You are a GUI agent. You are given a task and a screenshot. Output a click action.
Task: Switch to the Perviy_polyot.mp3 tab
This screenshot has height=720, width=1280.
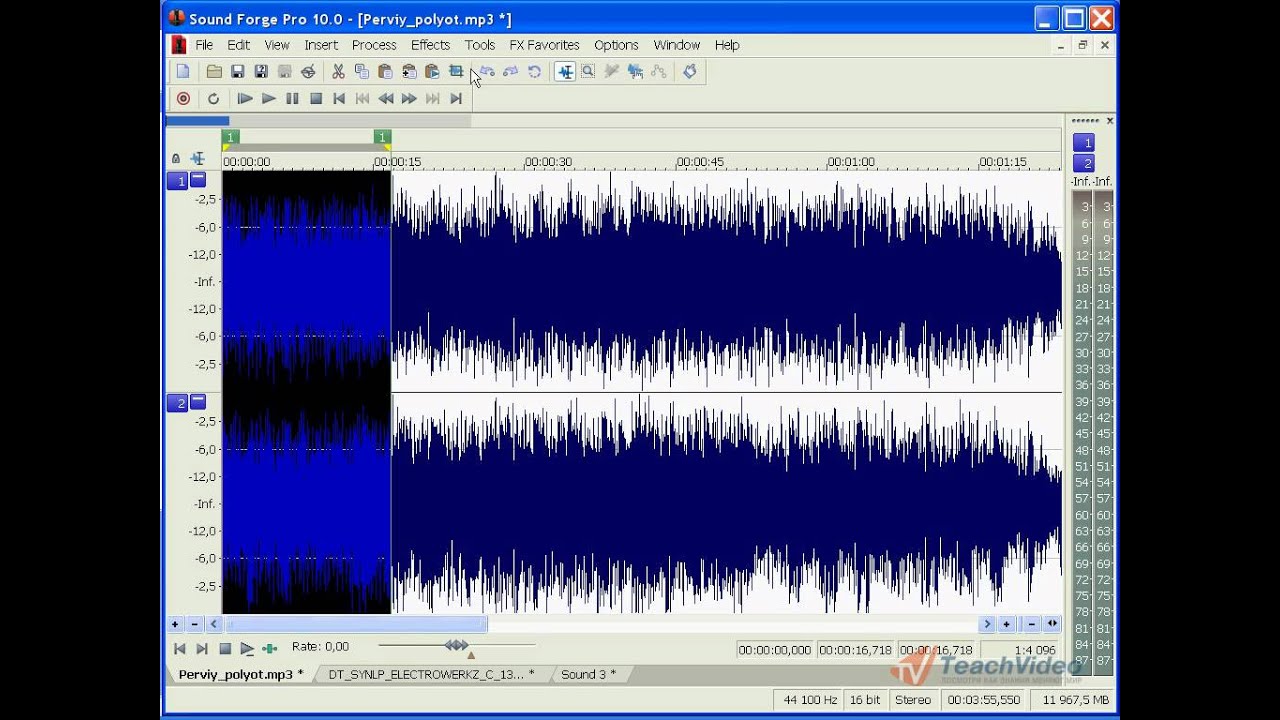[x=240, y=674]
